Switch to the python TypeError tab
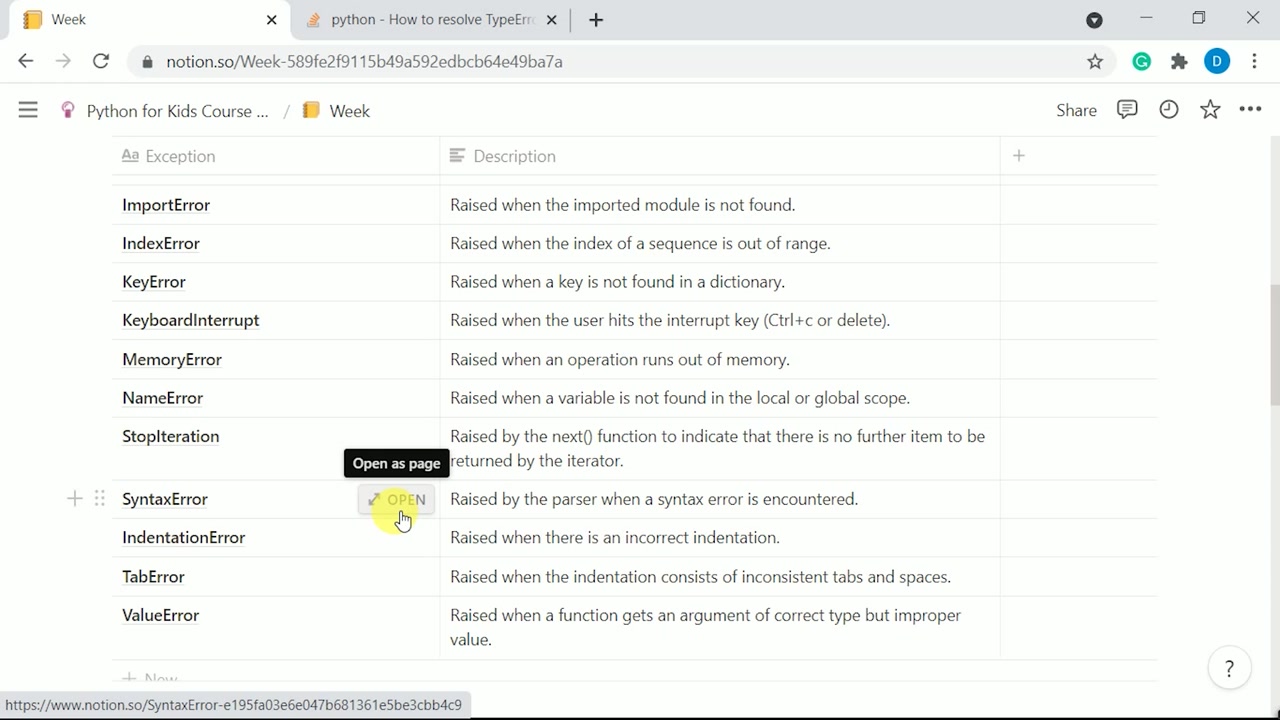Viewport: 1280px width, 720px height. coord(432,20)
